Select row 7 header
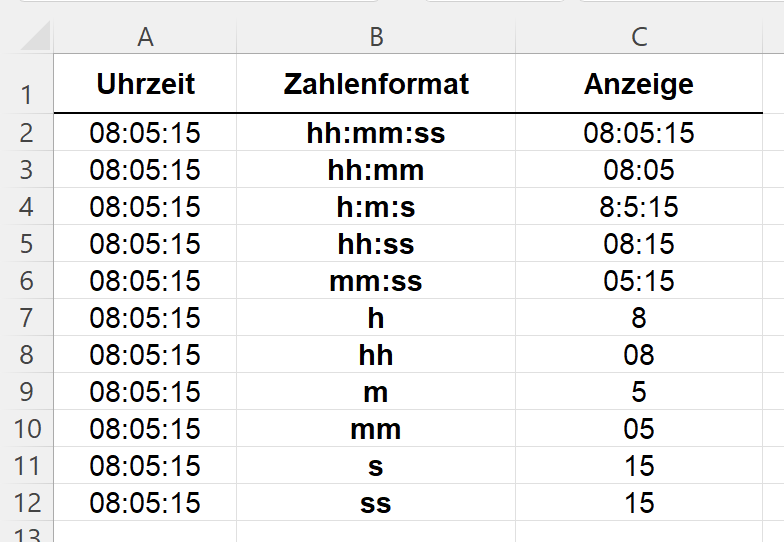The width and height of the screenshot is (784, 542). pyautogui.click(x=26, y=318)
